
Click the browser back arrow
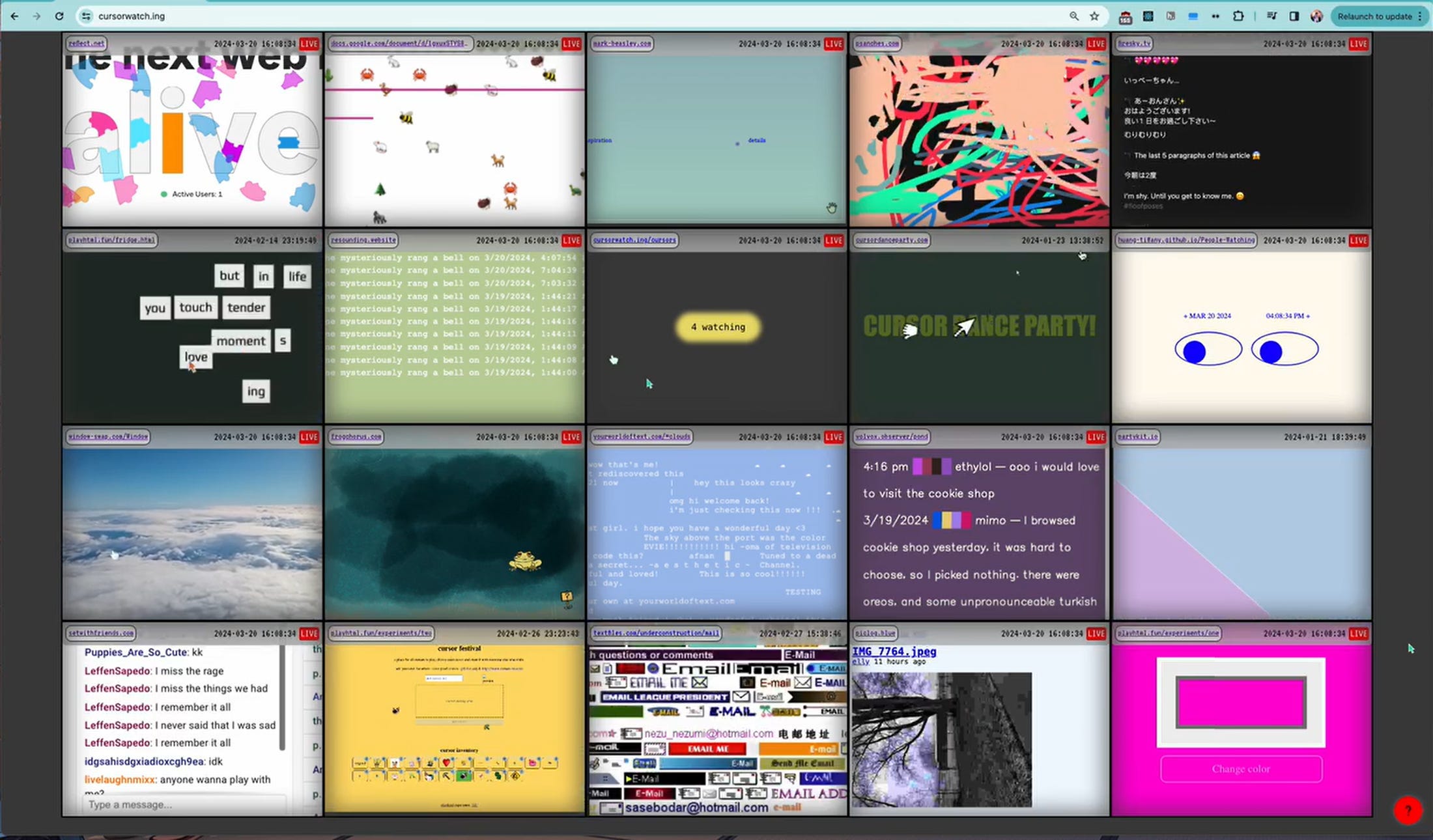click(x=14, y=16)
